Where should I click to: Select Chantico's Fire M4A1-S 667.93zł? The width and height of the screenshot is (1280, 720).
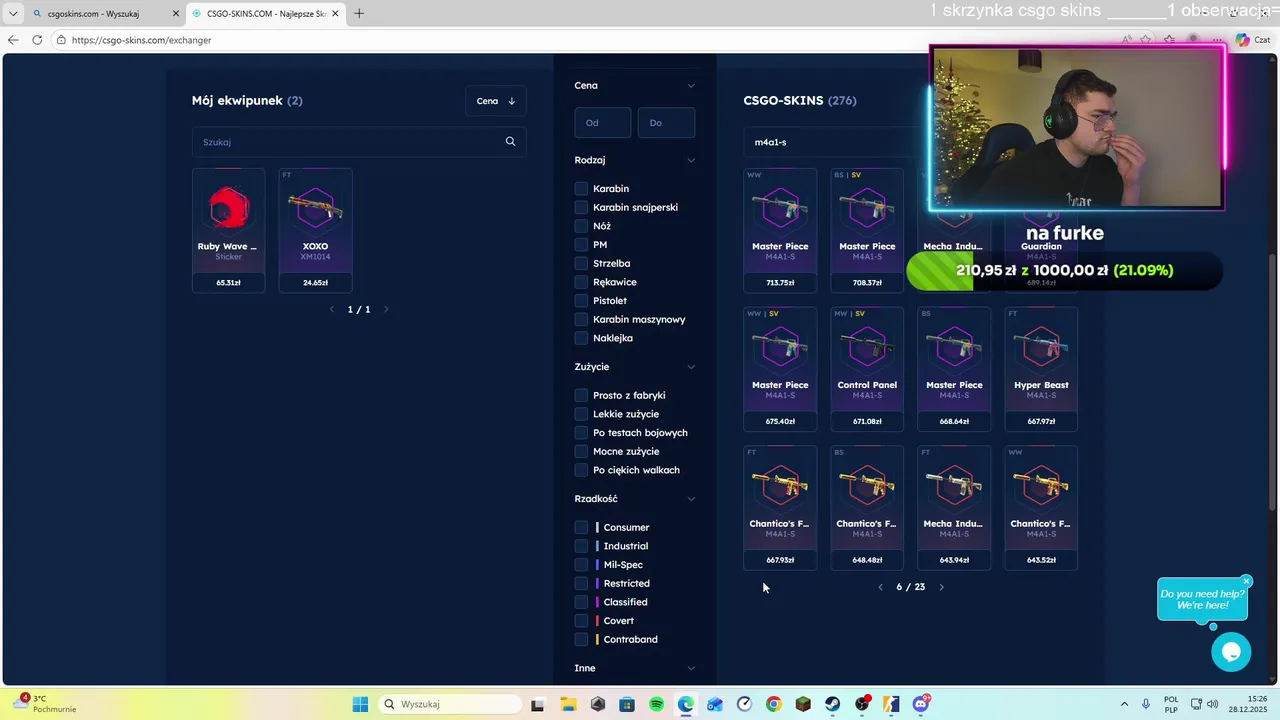[780, 508]
